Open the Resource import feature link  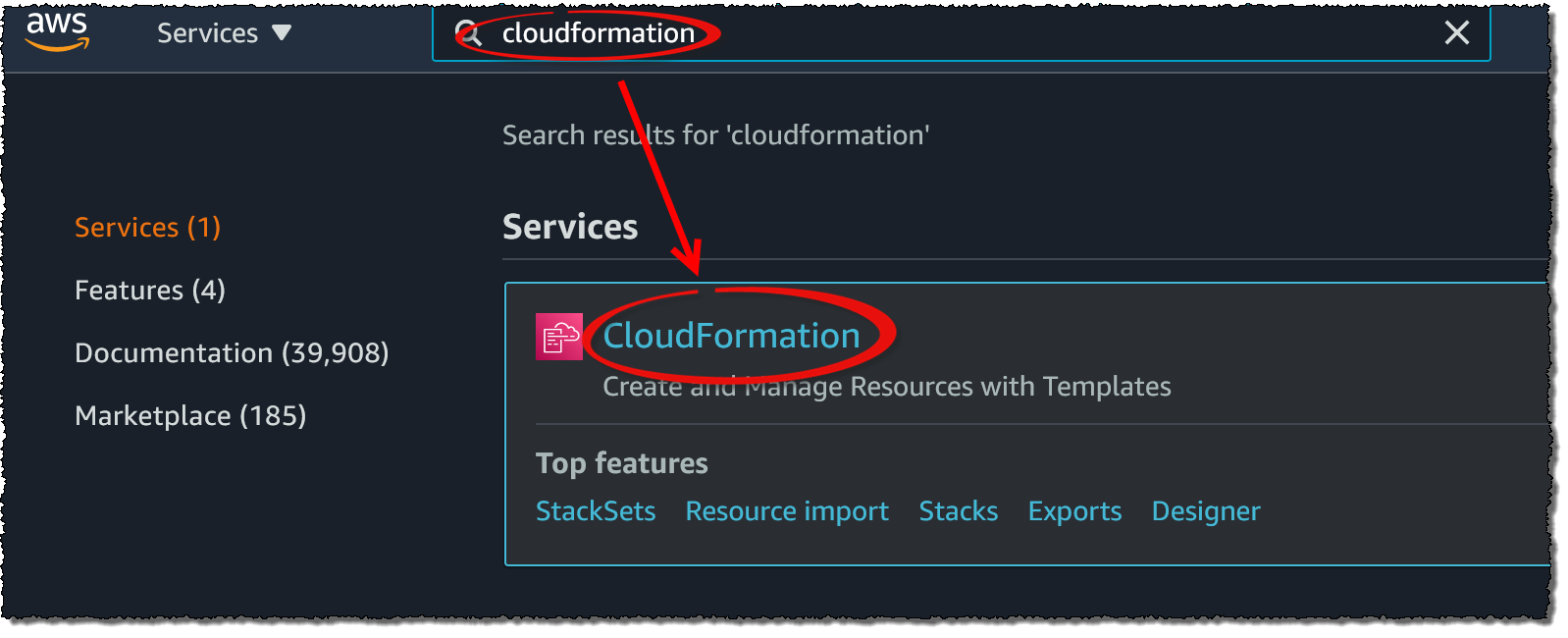[x=787, y=511]
